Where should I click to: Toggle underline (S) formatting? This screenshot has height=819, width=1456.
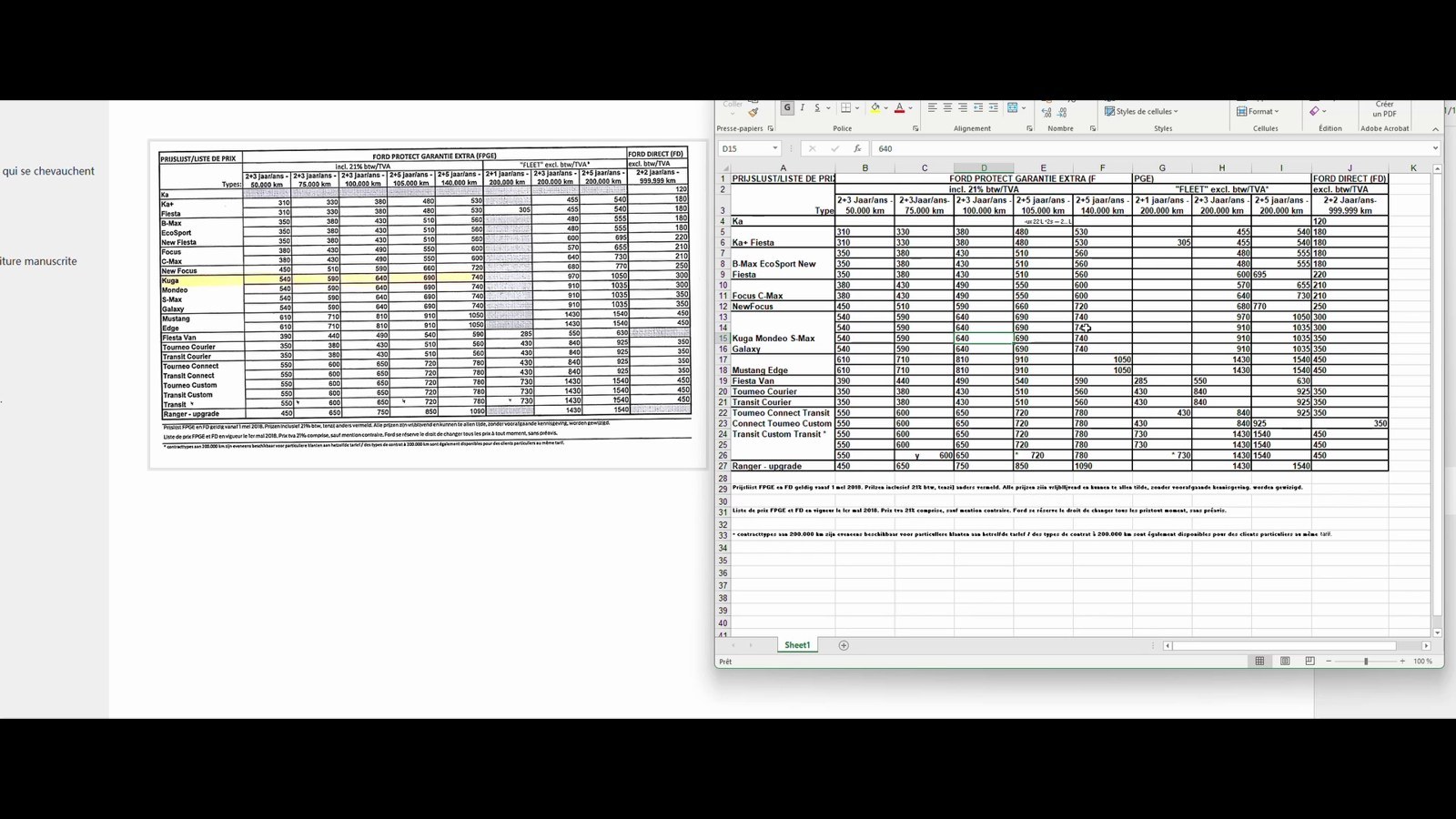pos(817,108)
